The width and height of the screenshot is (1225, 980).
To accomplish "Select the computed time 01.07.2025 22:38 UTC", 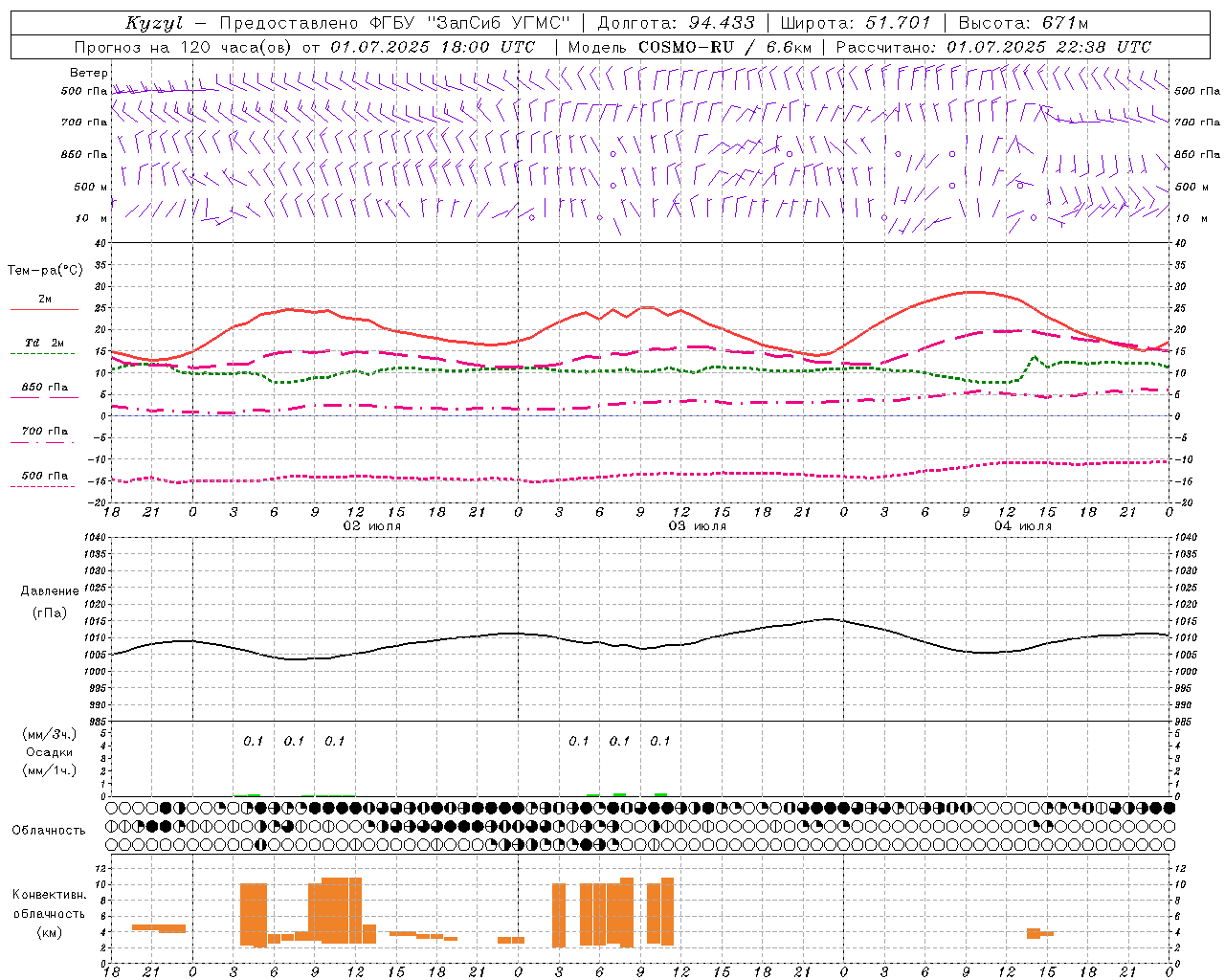I will pos(1049,47).
